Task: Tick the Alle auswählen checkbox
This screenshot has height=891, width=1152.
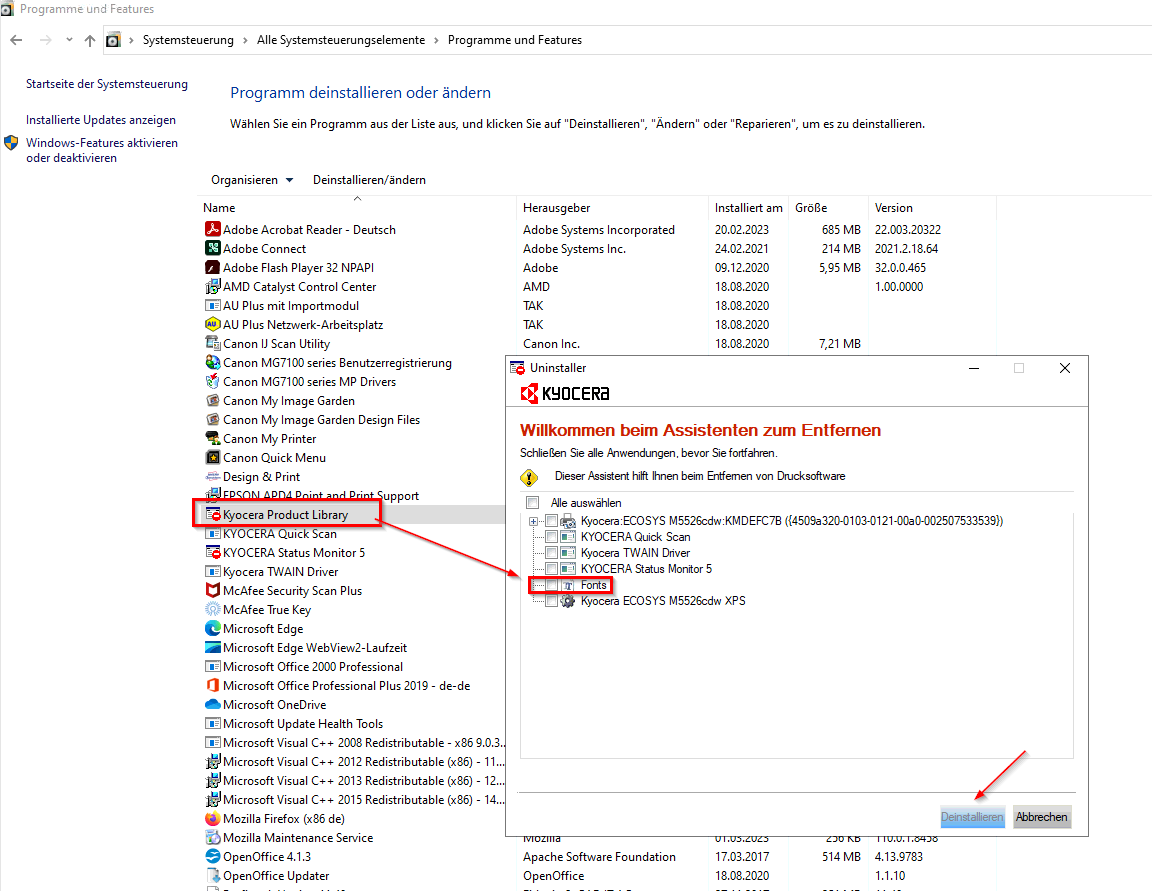Action: tap(532, 503)
